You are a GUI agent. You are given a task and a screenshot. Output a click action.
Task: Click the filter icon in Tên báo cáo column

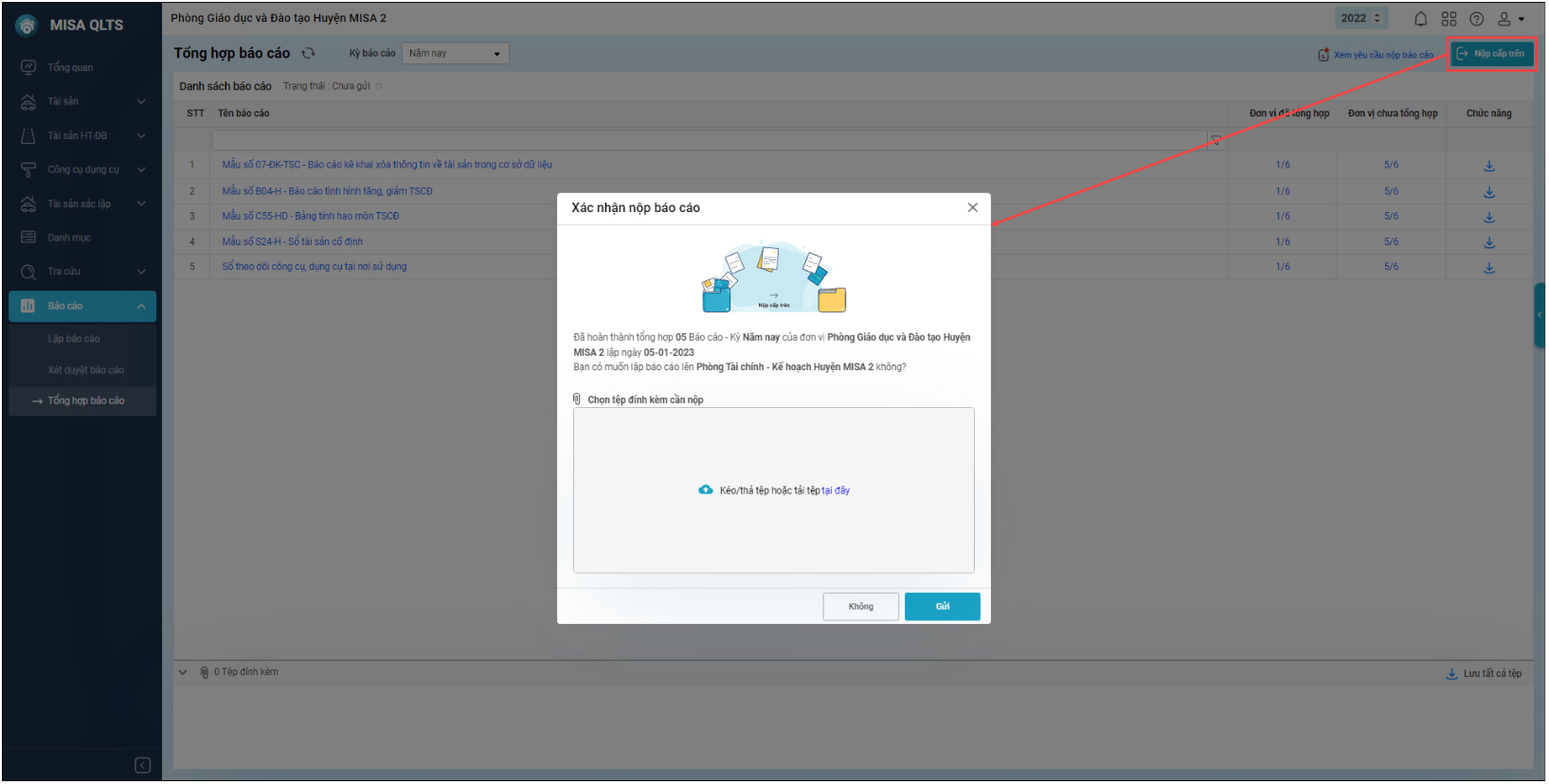tap(1216, 140)
